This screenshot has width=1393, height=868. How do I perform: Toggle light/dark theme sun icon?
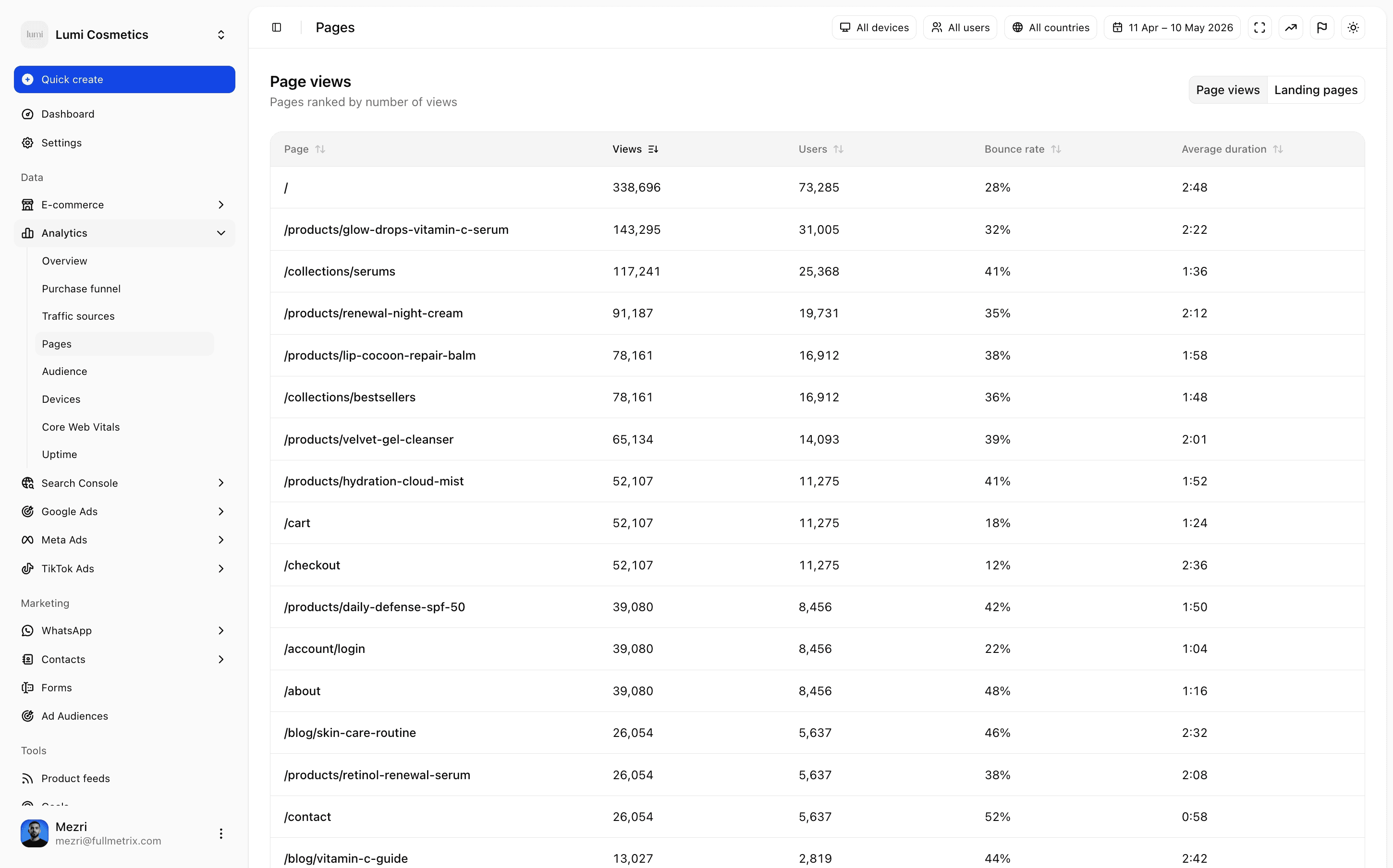tap(1353, 27)
